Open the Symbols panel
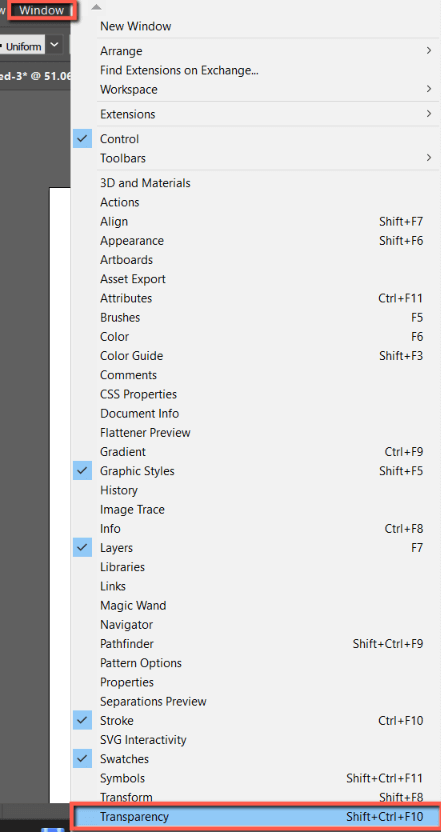The height and width of the screenshot is (832, 441). click(256, 778)
